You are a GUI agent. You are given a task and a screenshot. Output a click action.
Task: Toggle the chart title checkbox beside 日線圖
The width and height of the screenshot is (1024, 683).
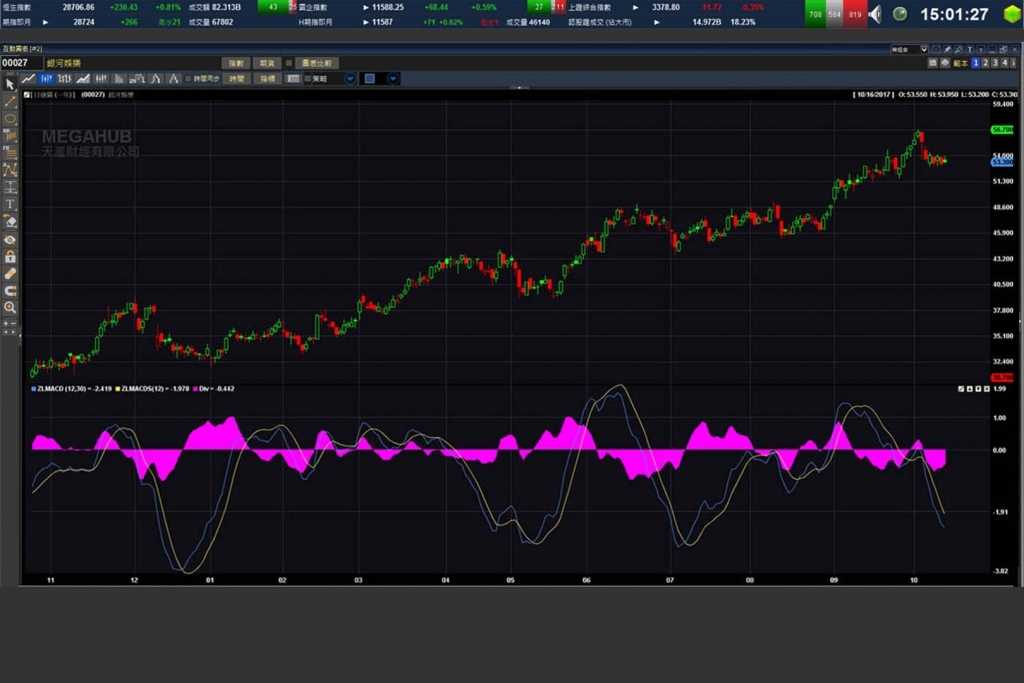(27, 95)
